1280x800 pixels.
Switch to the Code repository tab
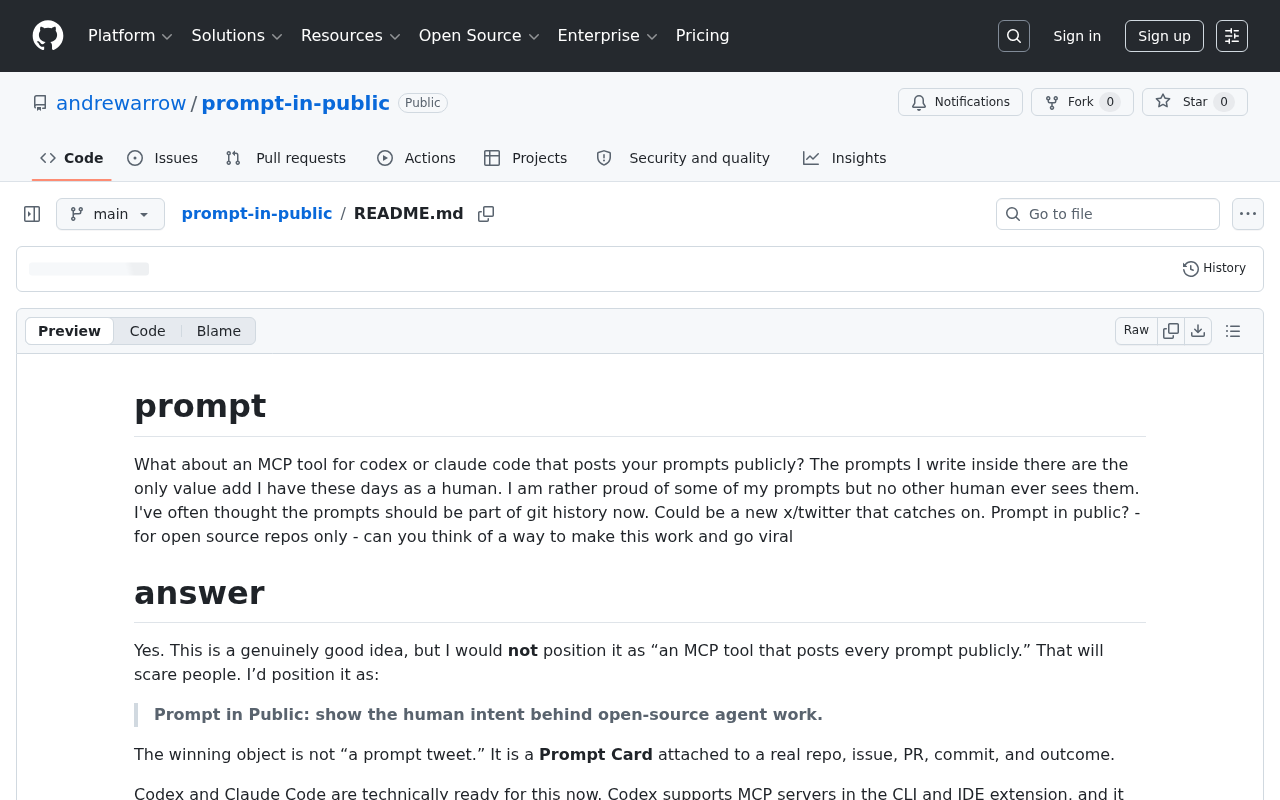pyautogui.click(x=72, y=158)
